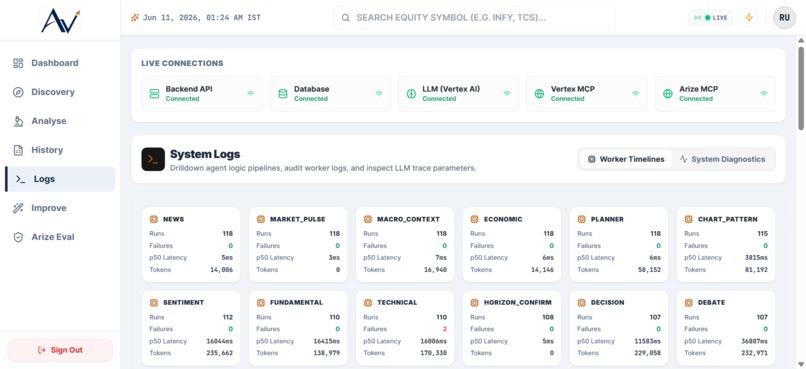Click the search magnifier icon

pos(346,17)
